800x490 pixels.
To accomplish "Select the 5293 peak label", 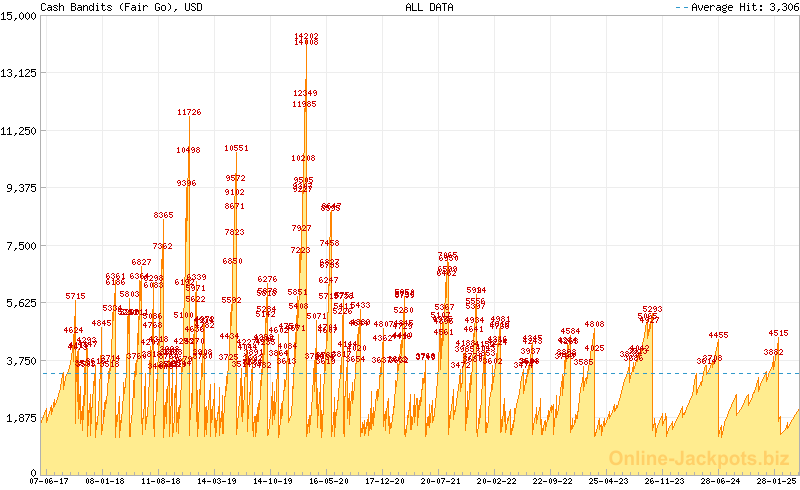I will tap(652, 309).
